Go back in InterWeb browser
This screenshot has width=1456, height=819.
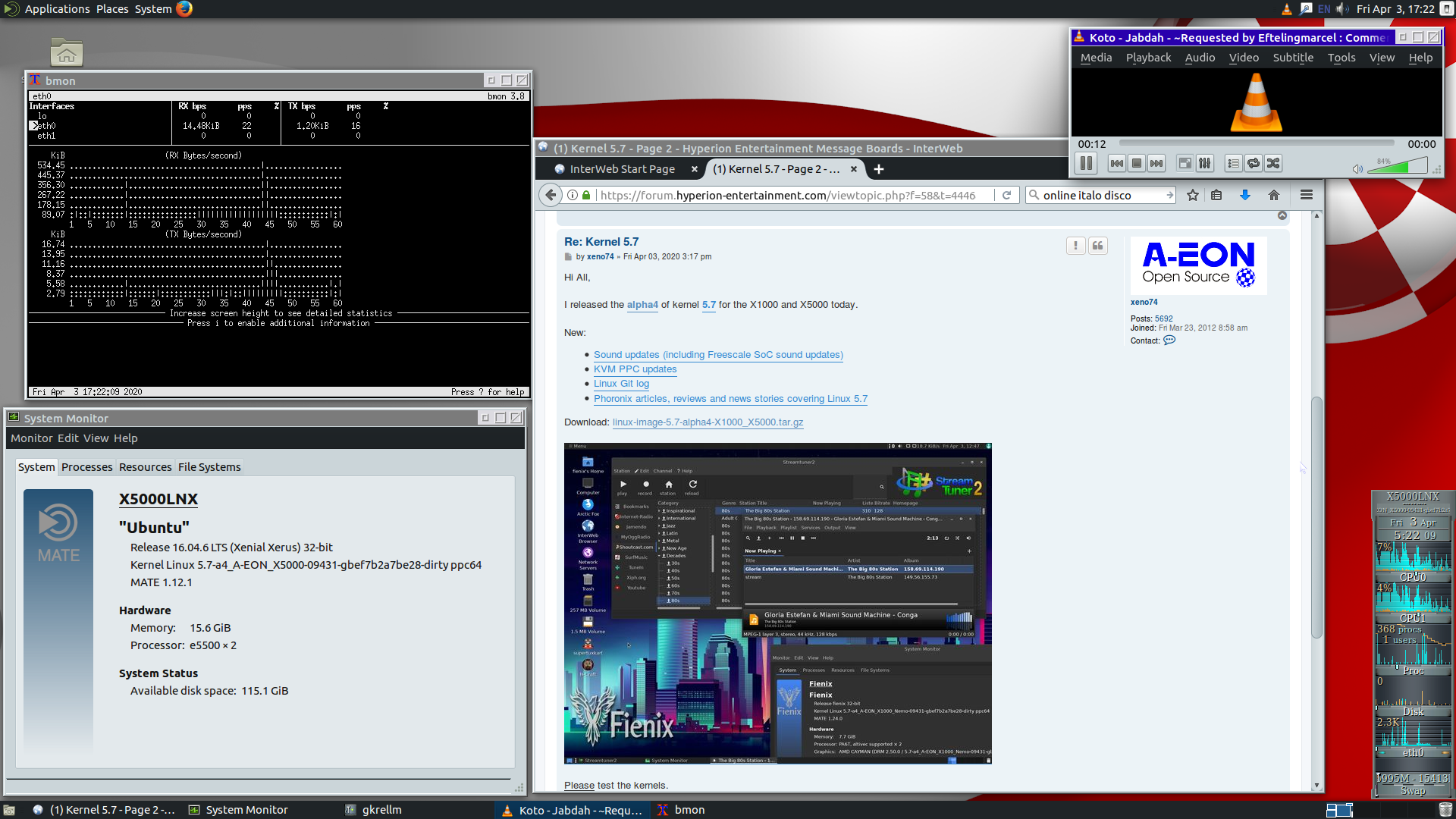(551, 195)
